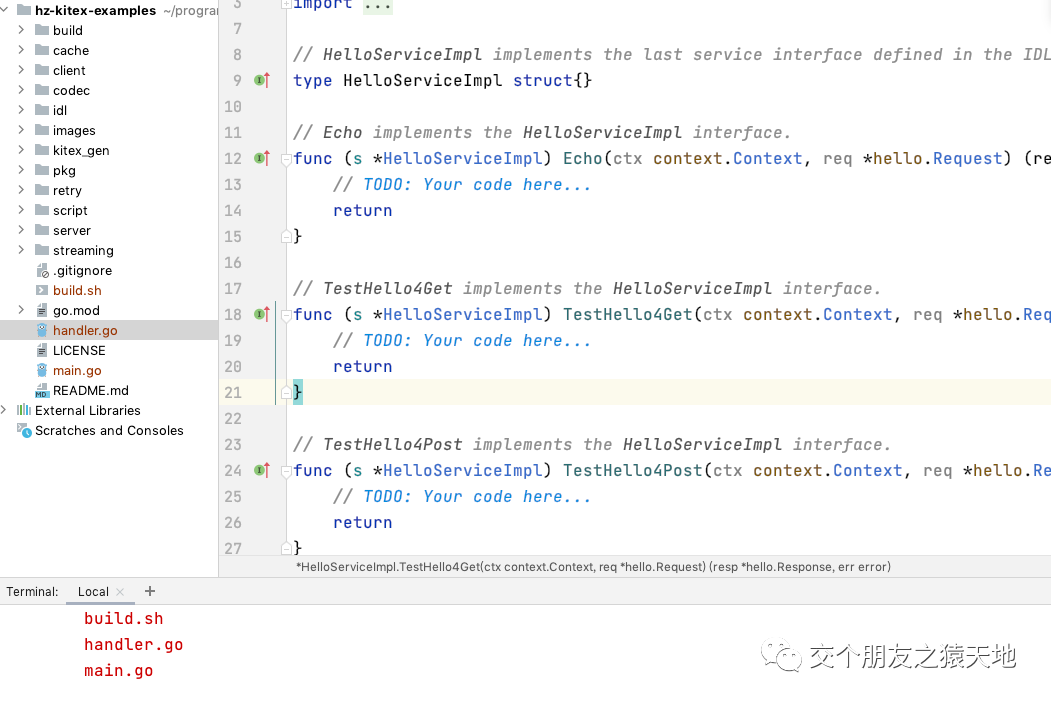Screen dimensions: 1051x703
Task: Close the Local terminal tab
Action: (x=120, y=592)
